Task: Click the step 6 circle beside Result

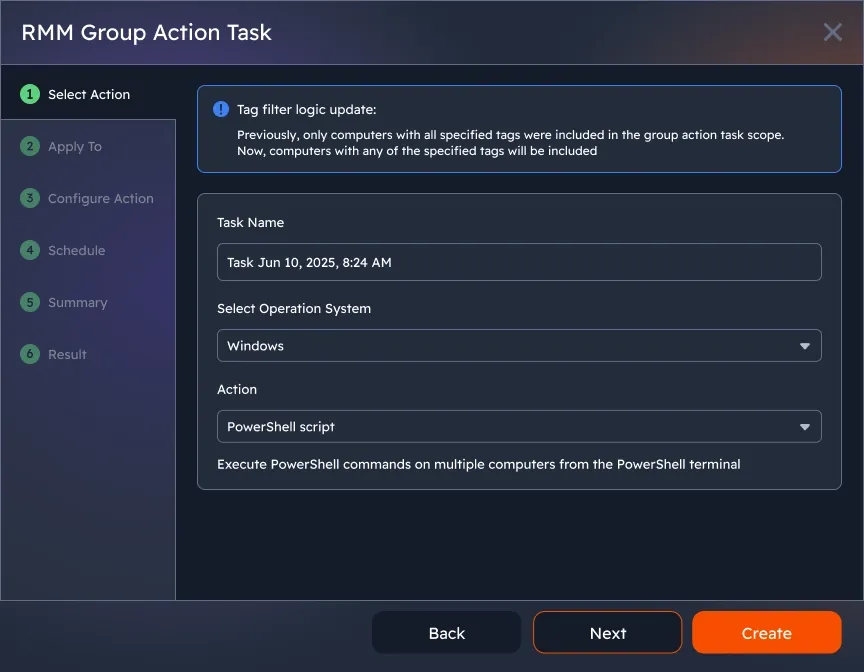Action: (28, 354)
